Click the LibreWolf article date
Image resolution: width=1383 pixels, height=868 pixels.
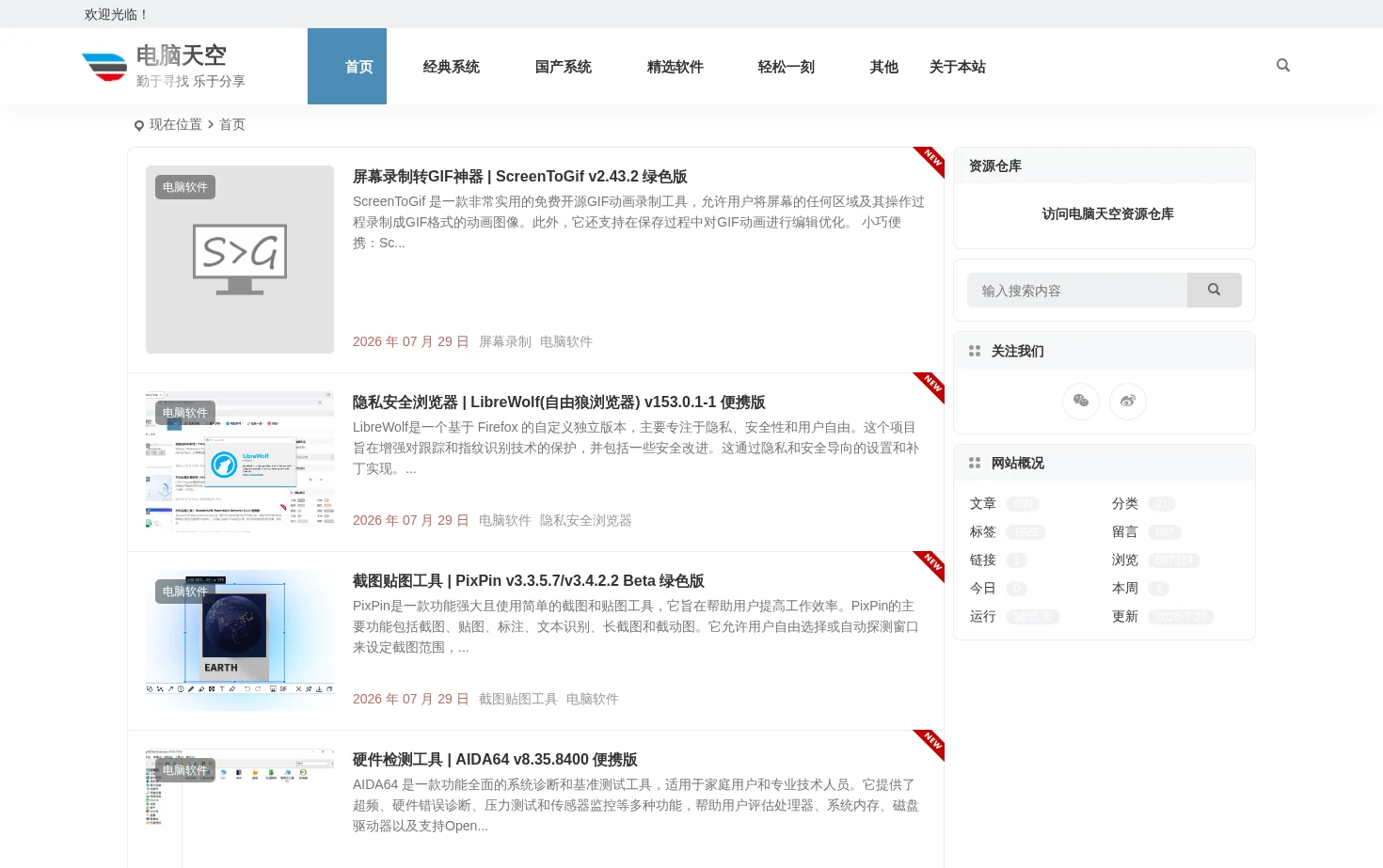click(x=411, y=521)
